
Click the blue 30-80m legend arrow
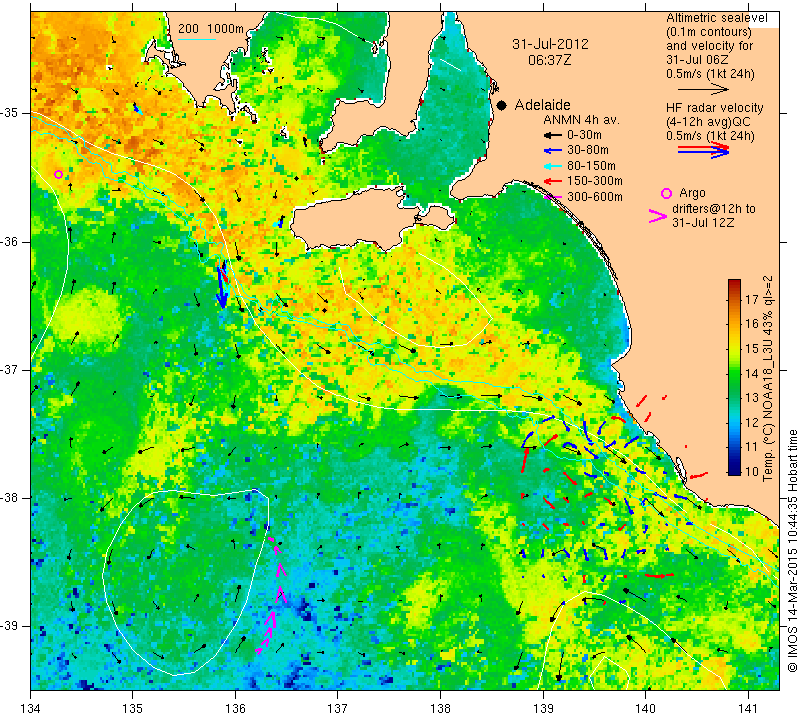(553, 151)
